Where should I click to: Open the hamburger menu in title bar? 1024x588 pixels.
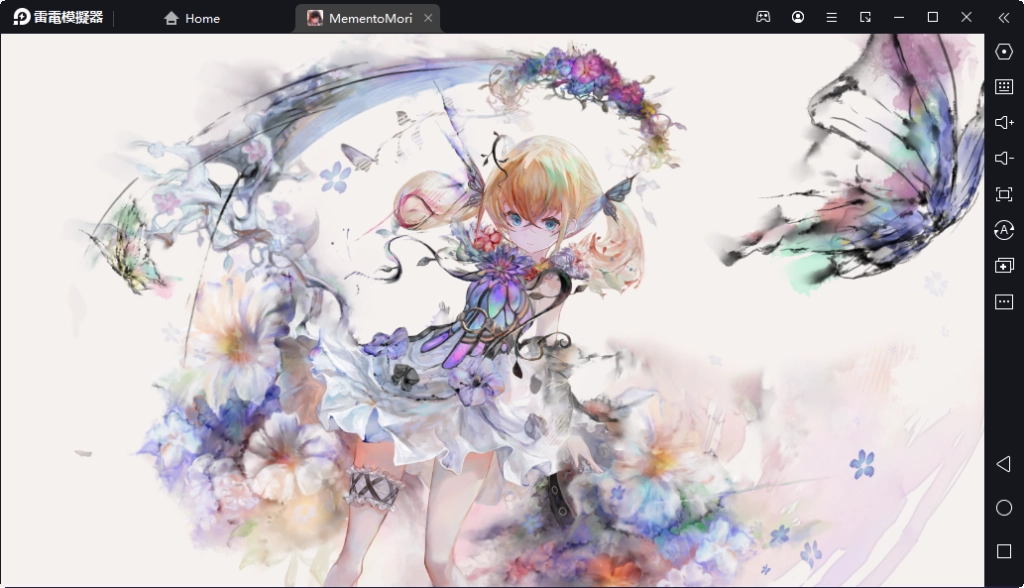pos(832,17)
